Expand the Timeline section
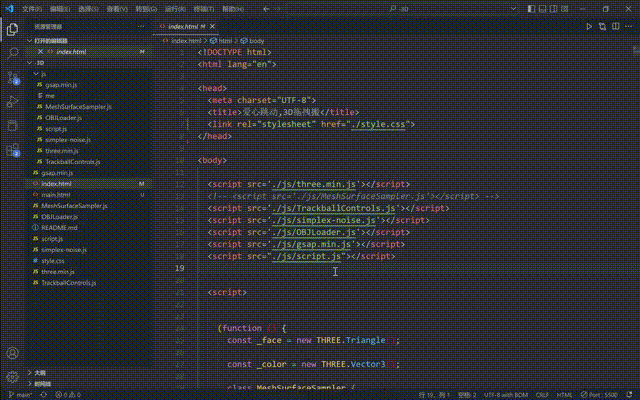Viewport: 640px width, 400px height. coord(29,384)
